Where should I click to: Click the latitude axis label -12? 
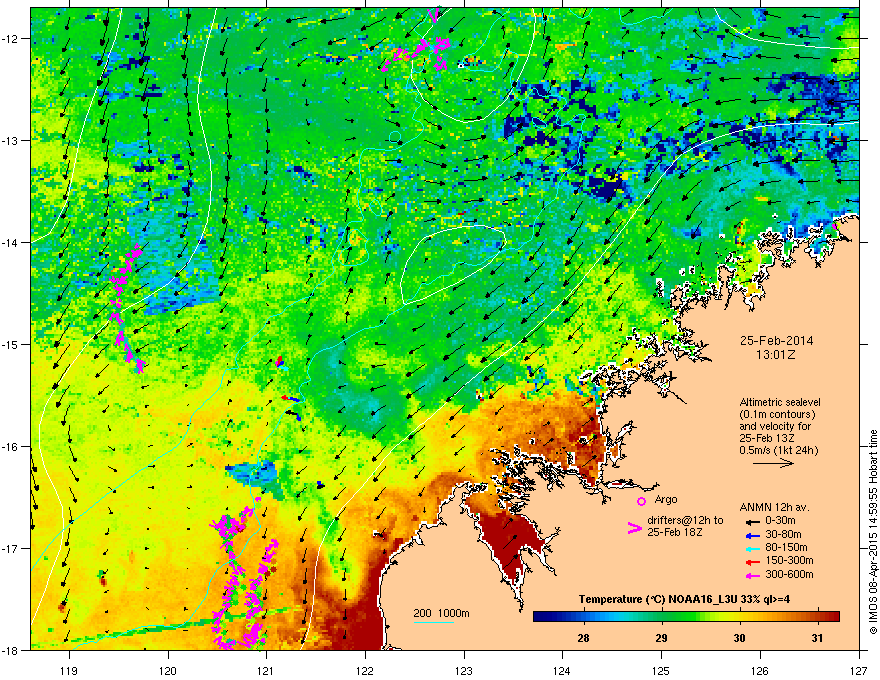11,39
